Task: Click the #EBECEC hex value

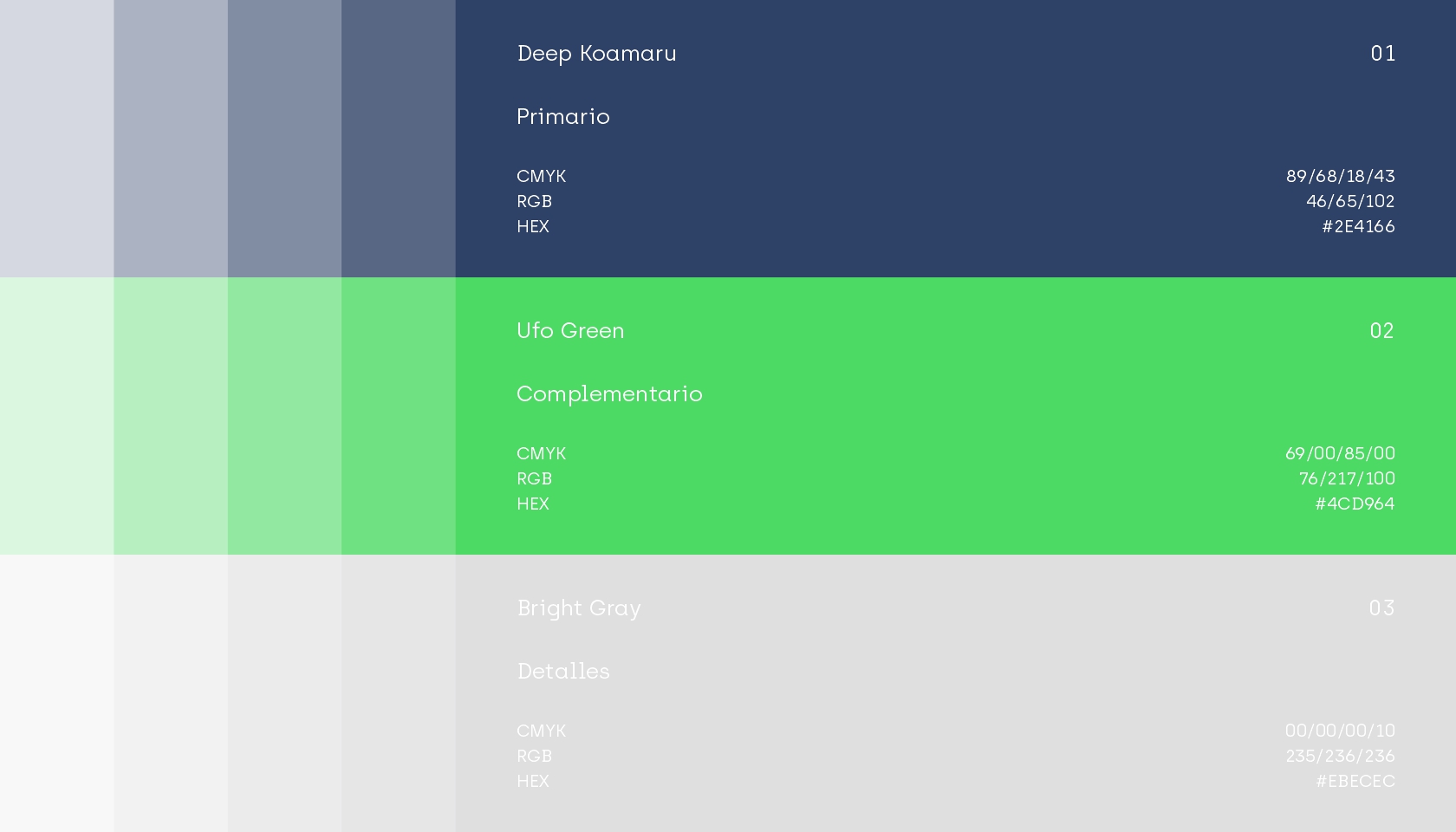Action: (1355, 782)
